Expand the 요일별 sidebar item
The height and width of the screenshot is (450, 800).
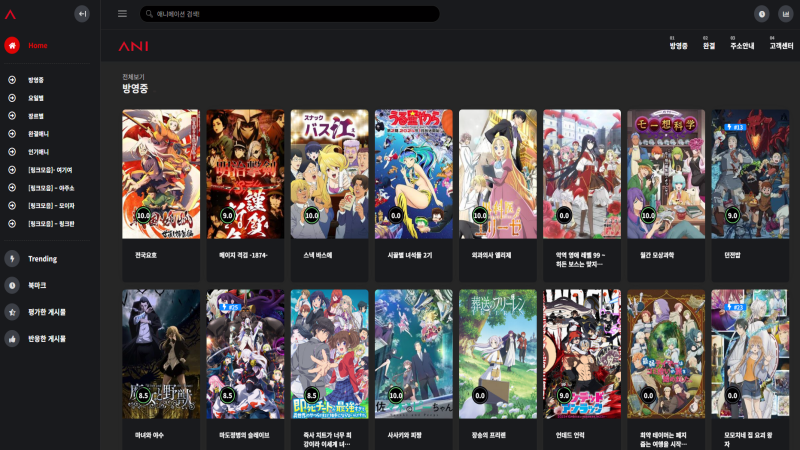pyautogui.click(x=36, y=98)
